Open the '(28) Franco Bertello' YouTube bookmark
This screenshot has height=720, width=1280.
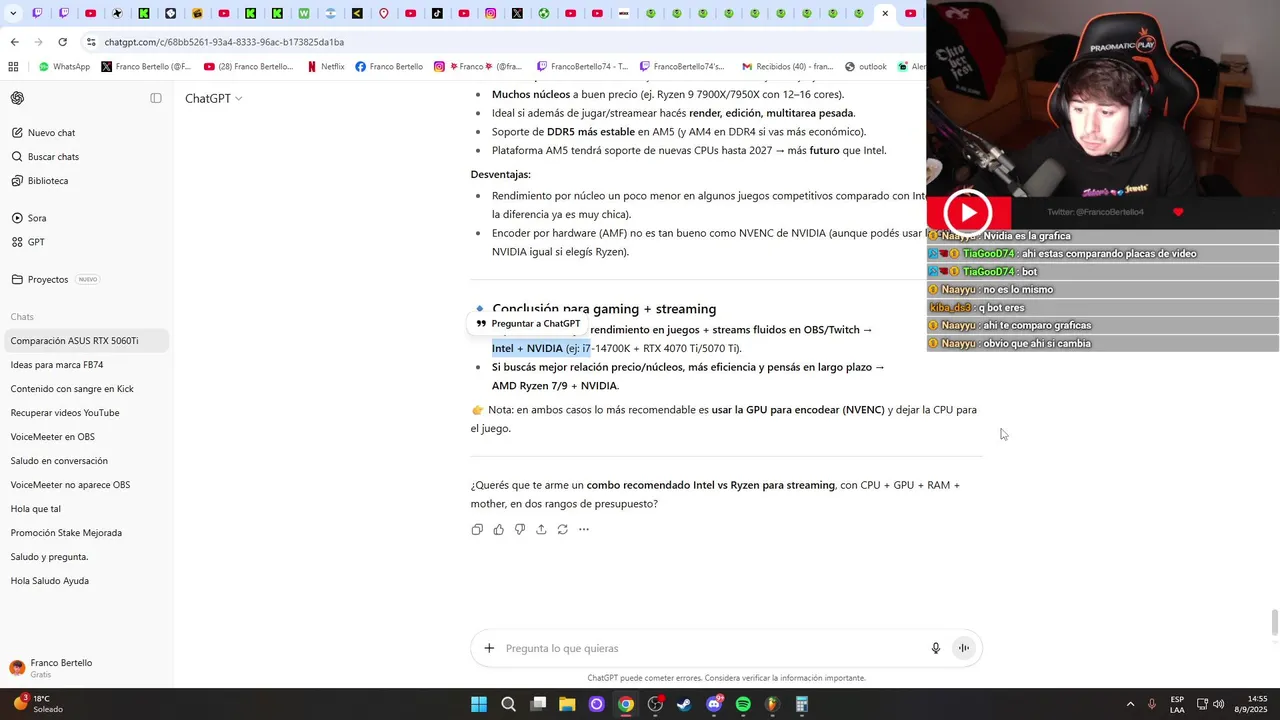click(x=249, y=67)
